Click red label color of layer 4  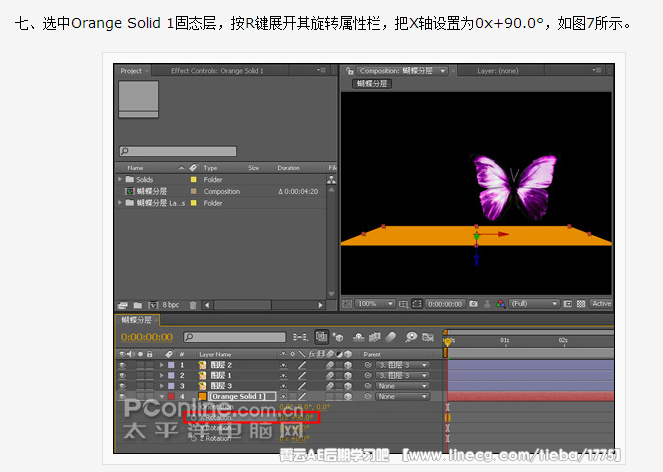coord(171,397)
